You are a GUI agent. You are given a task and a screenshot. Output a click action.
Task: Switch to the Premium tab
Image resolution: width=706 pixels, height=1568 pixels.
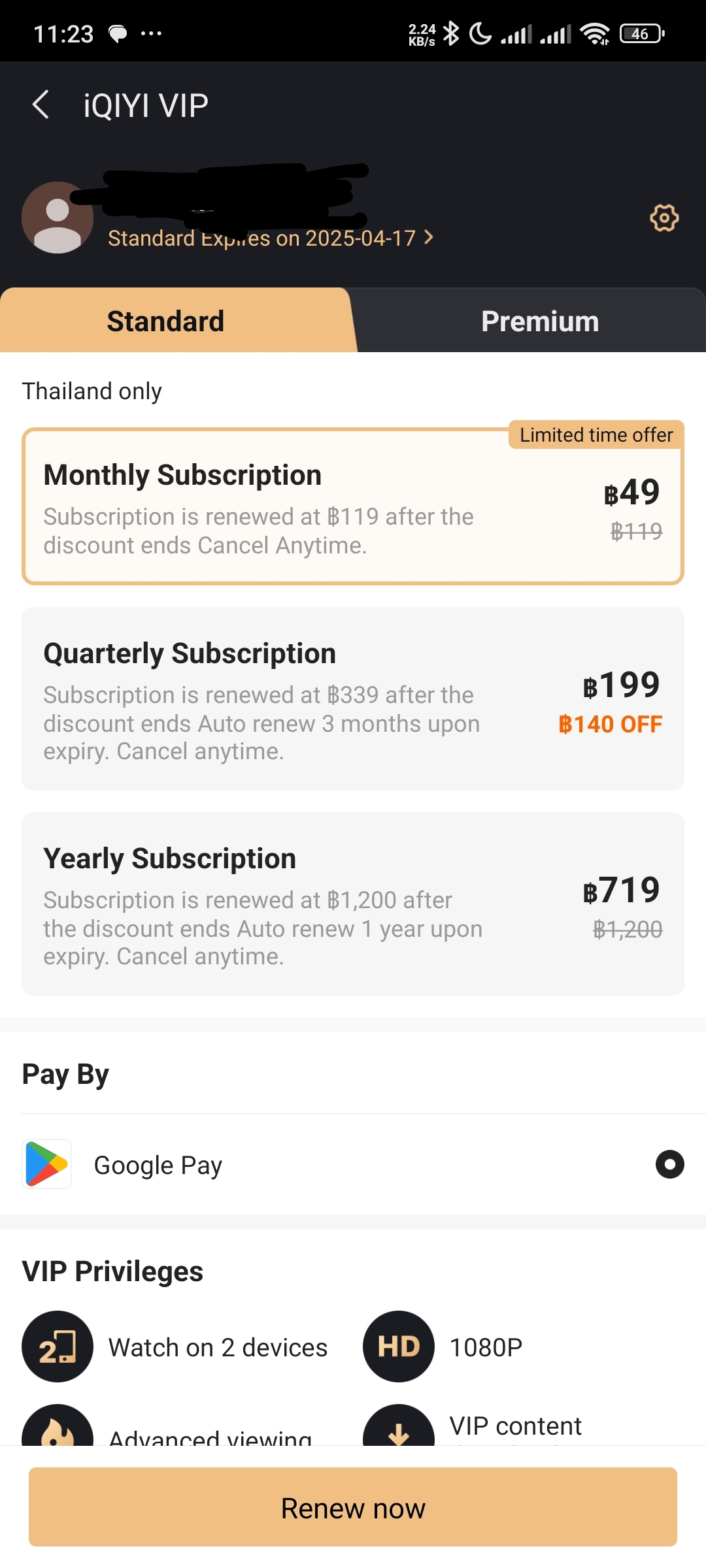tap(540, 321)
